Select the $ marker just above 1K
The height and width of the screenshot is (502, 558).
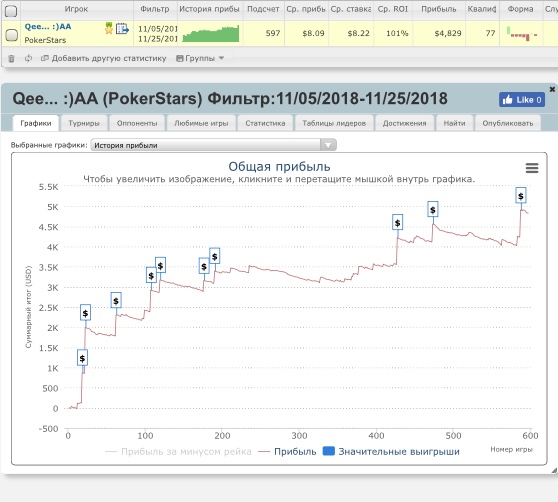82,358
